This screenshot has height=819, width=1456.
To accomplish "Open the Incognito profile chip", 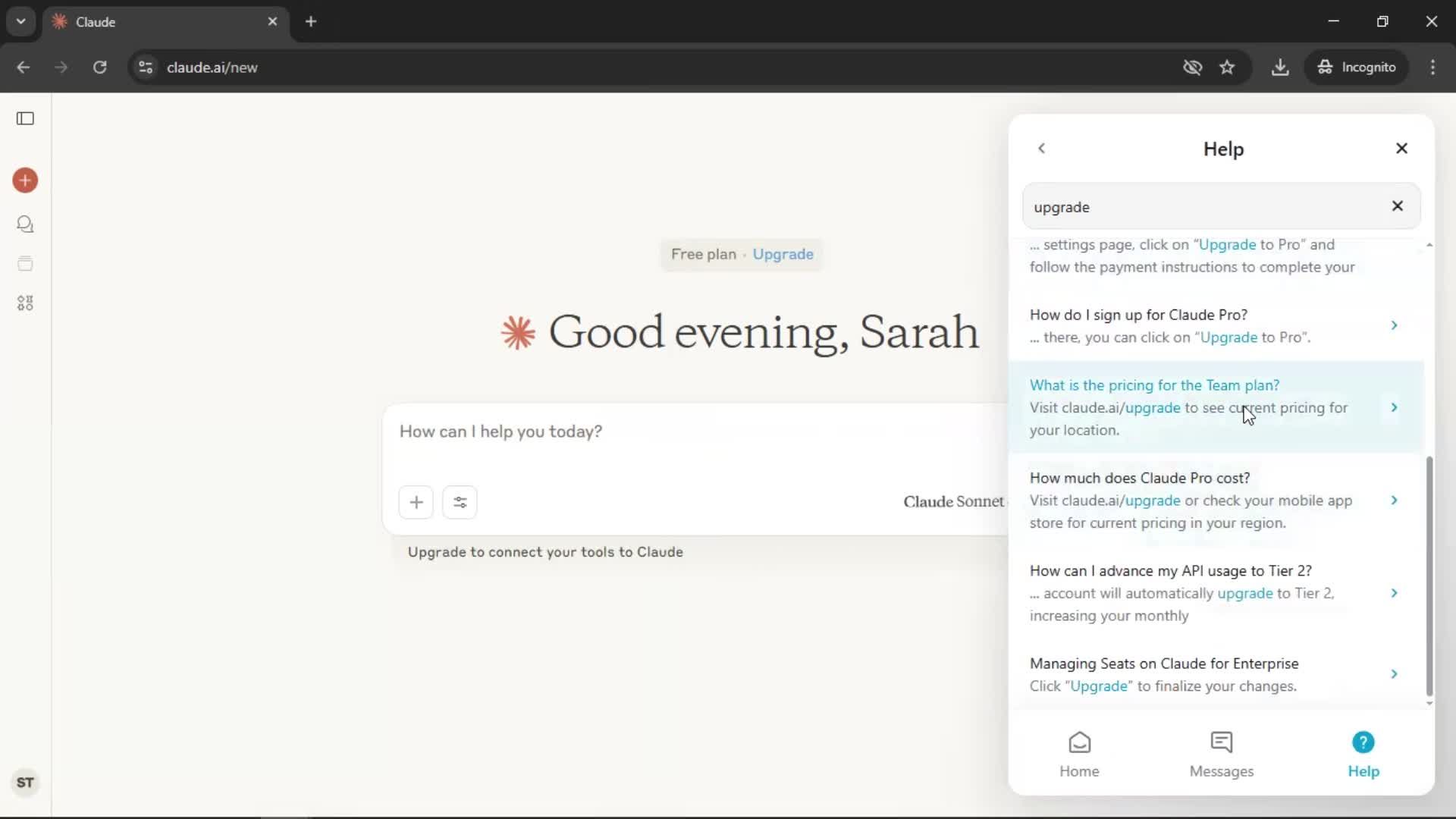I will point(1357,67).
